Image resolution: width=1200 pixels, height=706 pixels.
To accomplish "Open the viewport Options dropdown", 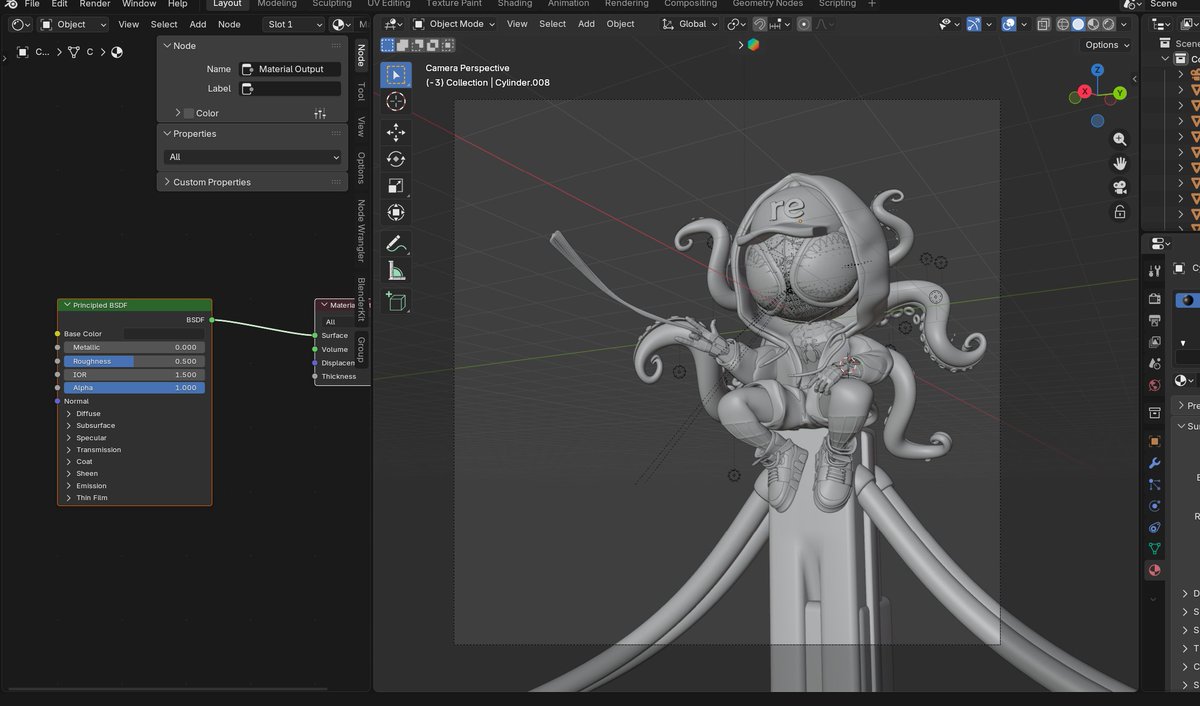I will pos(1107,45).
